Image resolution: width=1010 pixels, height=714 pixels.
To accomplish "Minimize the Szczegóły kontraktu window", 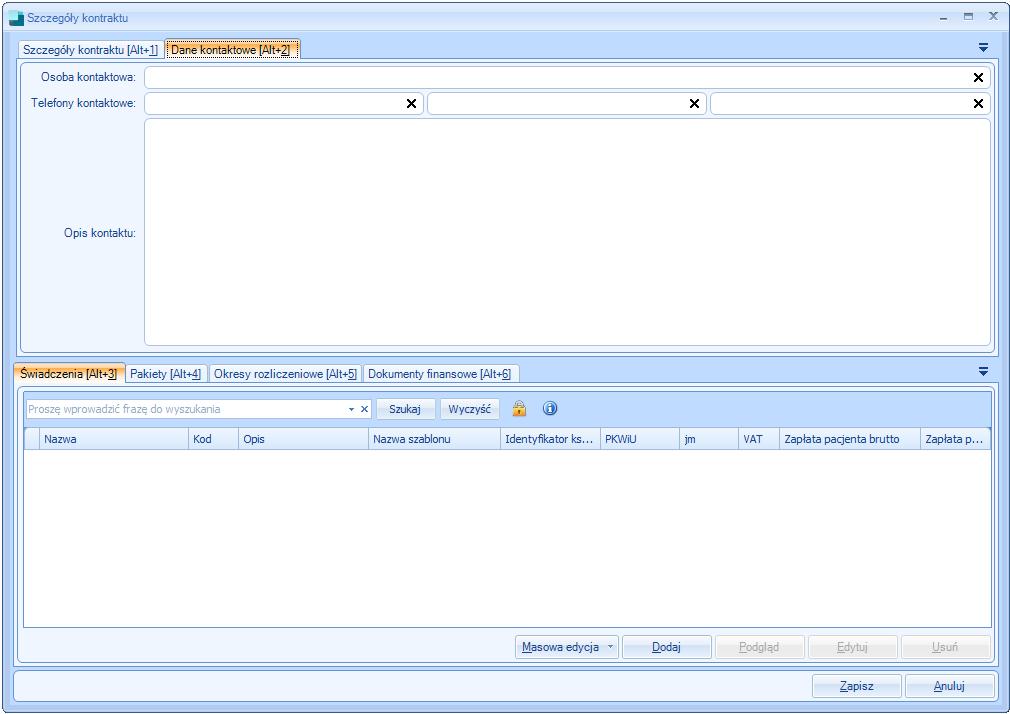I will [x=944, y=17].
